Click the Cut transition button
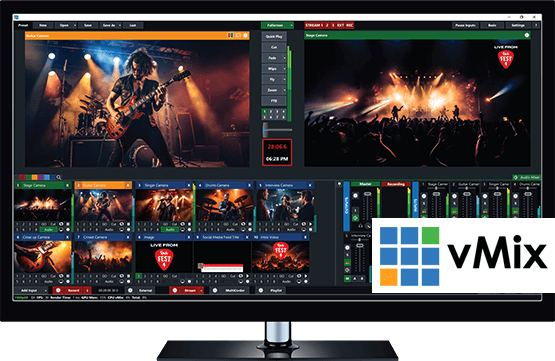 pos(274,47)
